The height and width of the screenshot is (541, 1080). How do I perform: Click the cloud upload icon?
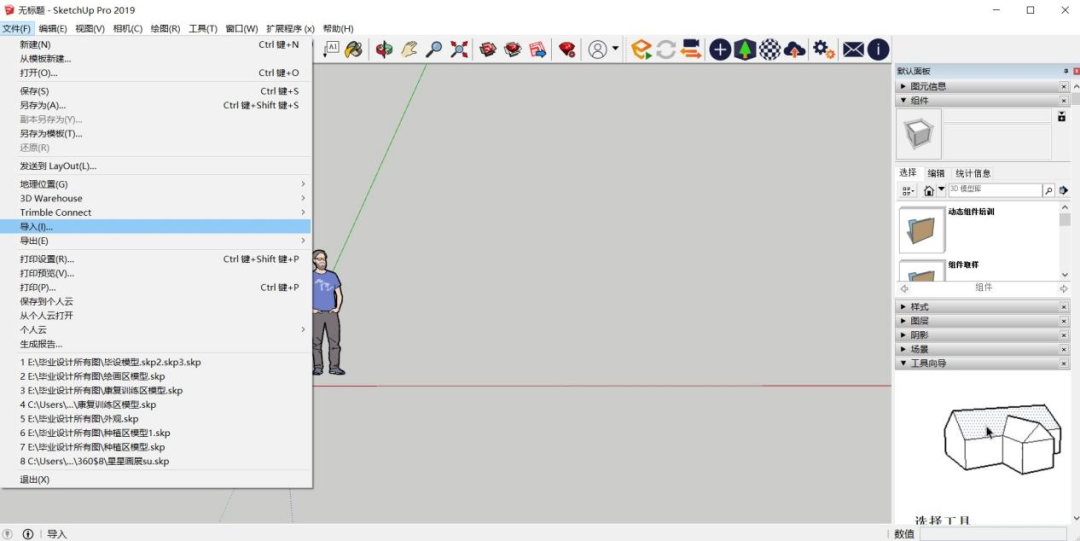pos(795,49)
